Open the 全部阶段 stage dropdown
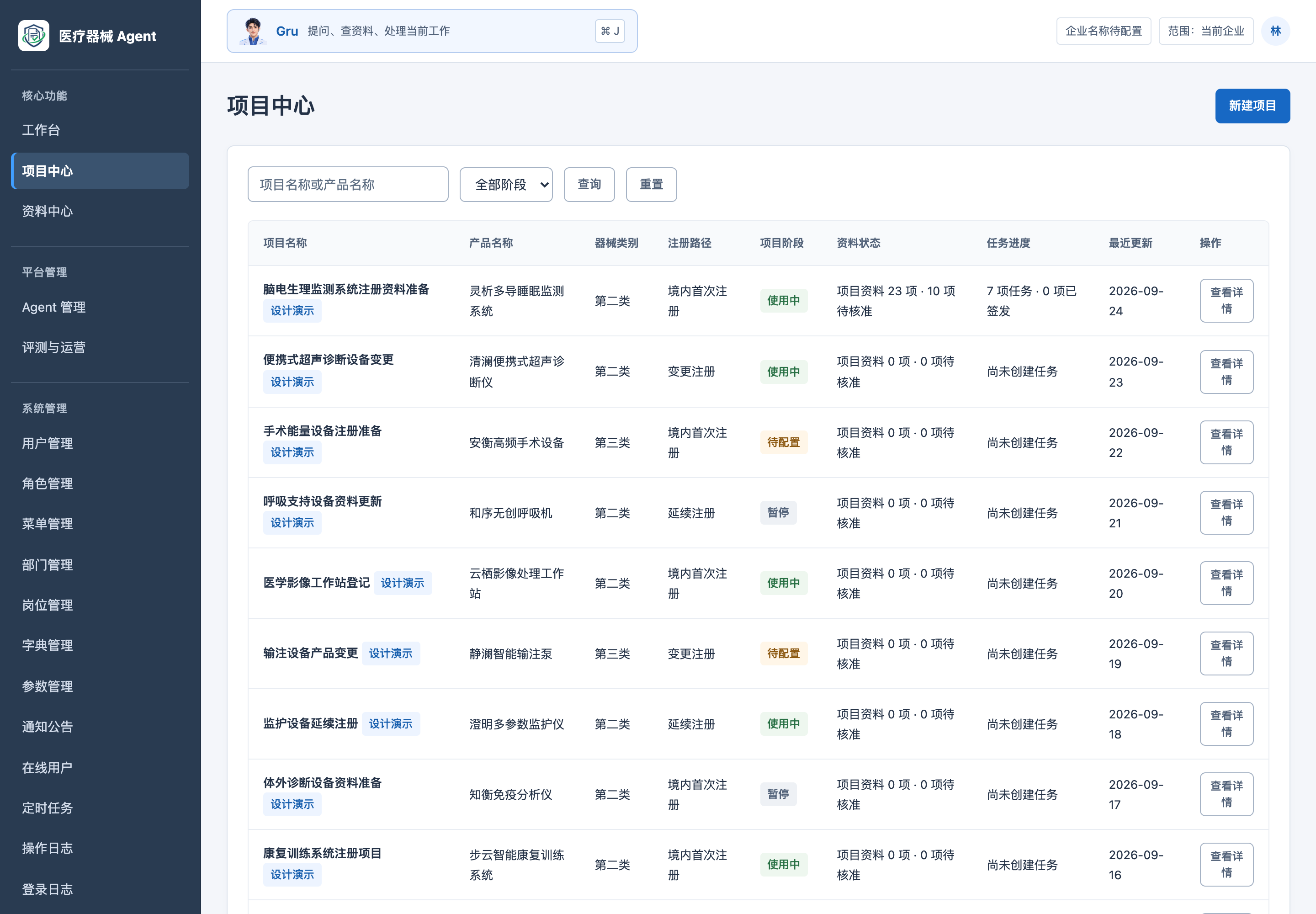This screenshot has height=914, width=1316. pyautogui.click(x=506, y=185)
